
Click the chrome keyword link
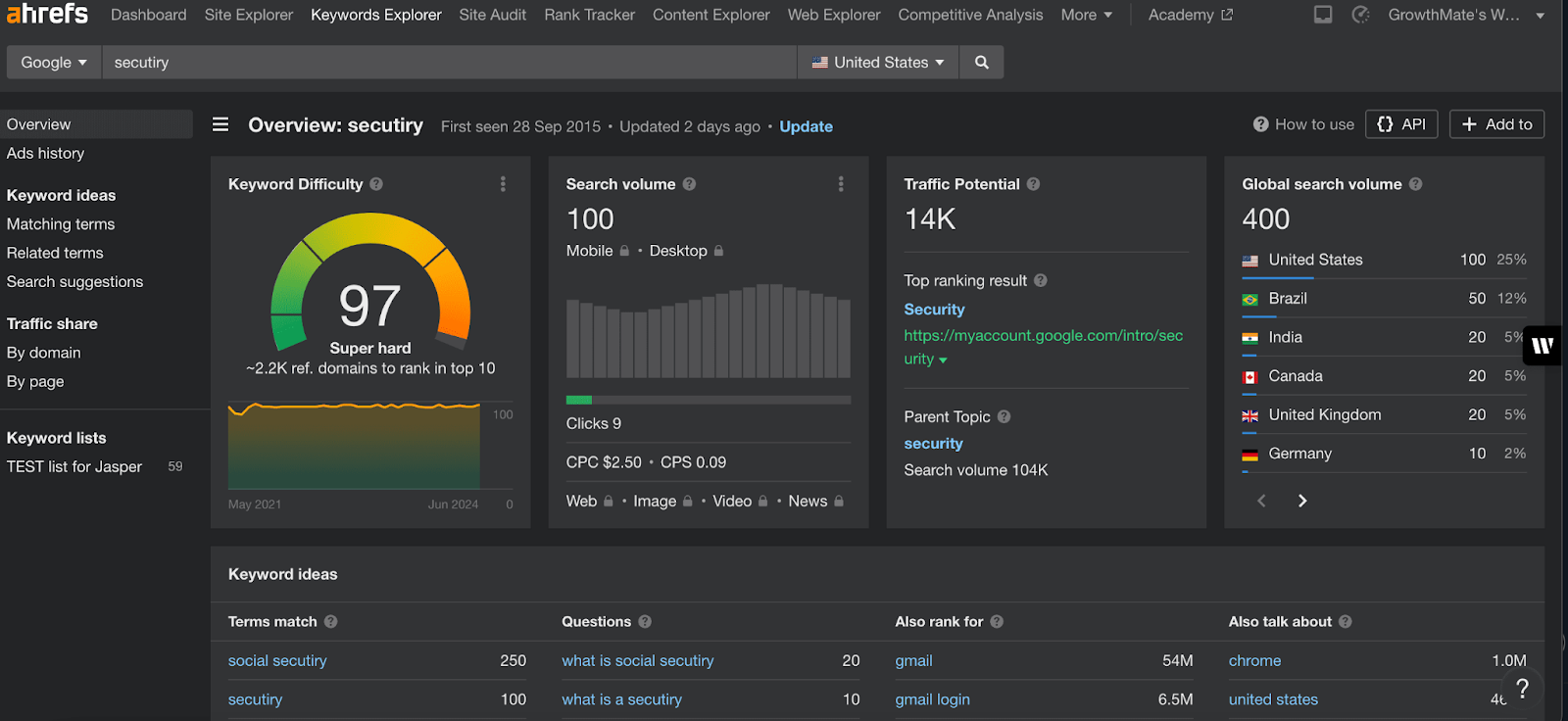1254,660
